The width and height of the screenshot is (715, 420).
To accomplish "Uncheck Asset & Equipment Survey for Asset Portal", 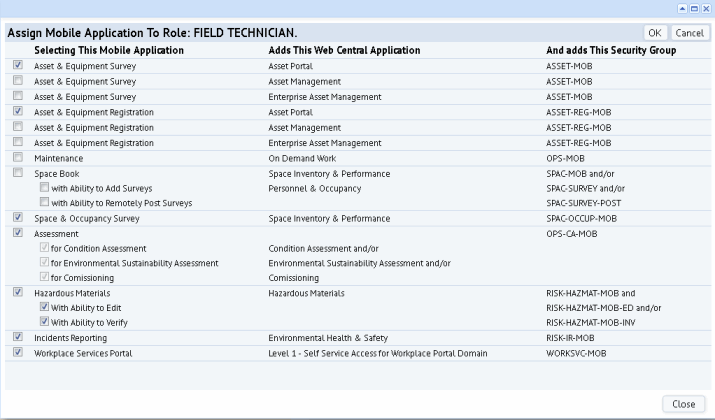I will pos(18,67).
